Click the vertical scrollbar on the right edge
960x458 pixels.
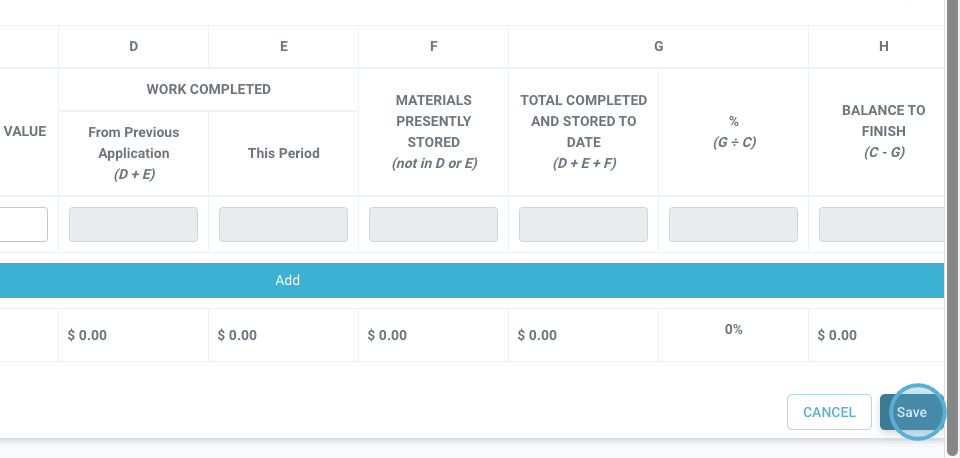(953, 200)
